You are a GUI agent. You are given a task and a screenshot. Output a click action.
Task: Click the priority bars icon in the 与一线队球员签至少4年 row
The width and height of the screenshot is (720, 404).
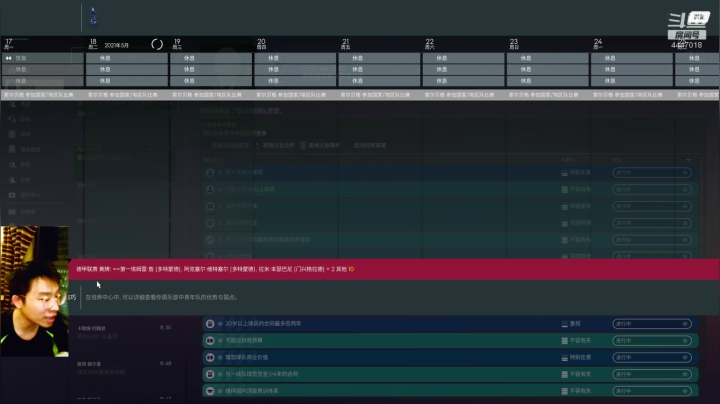(x=564, y=374)
